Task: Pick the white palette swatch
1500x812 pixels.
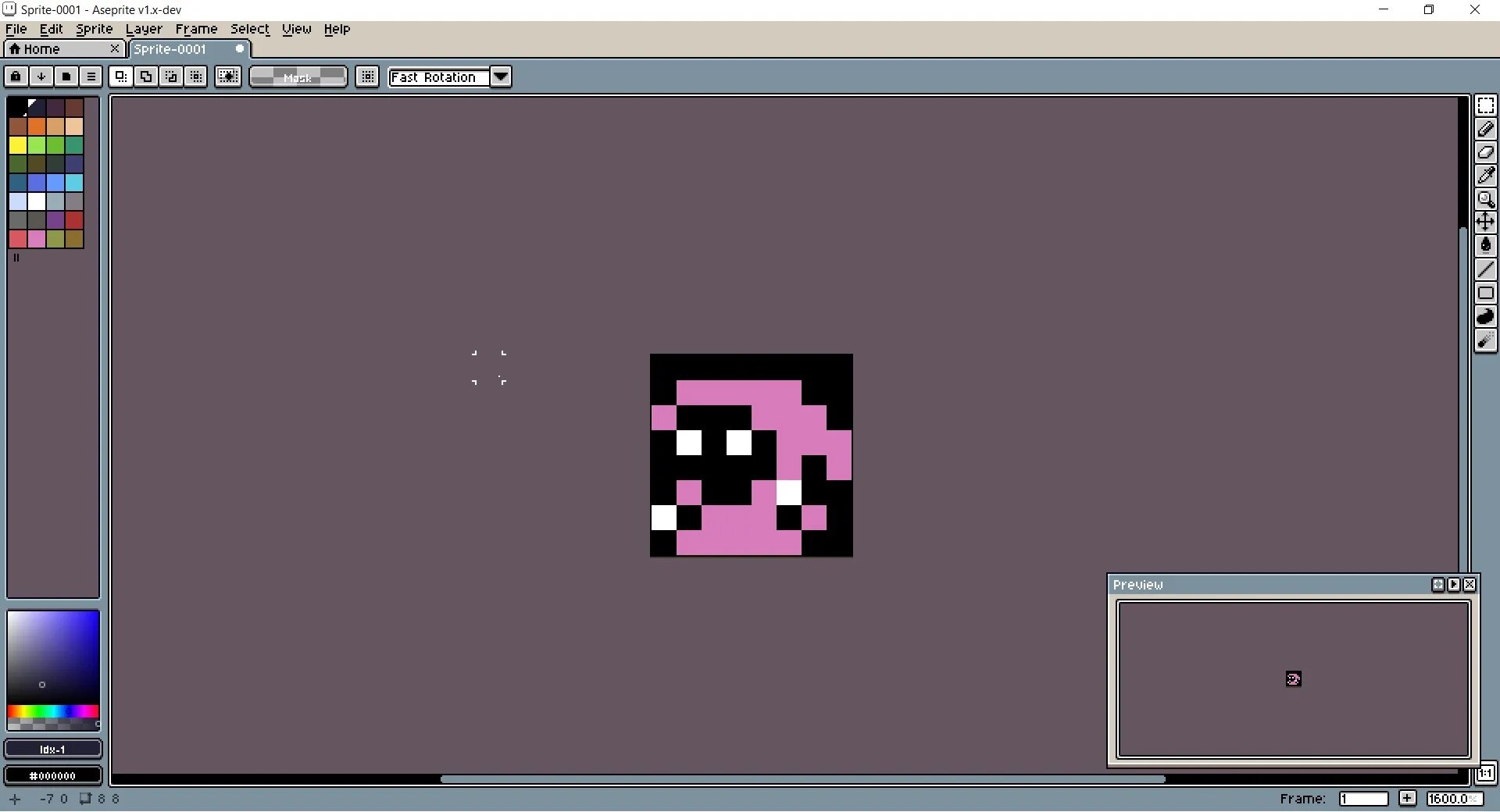Action: 37,201
